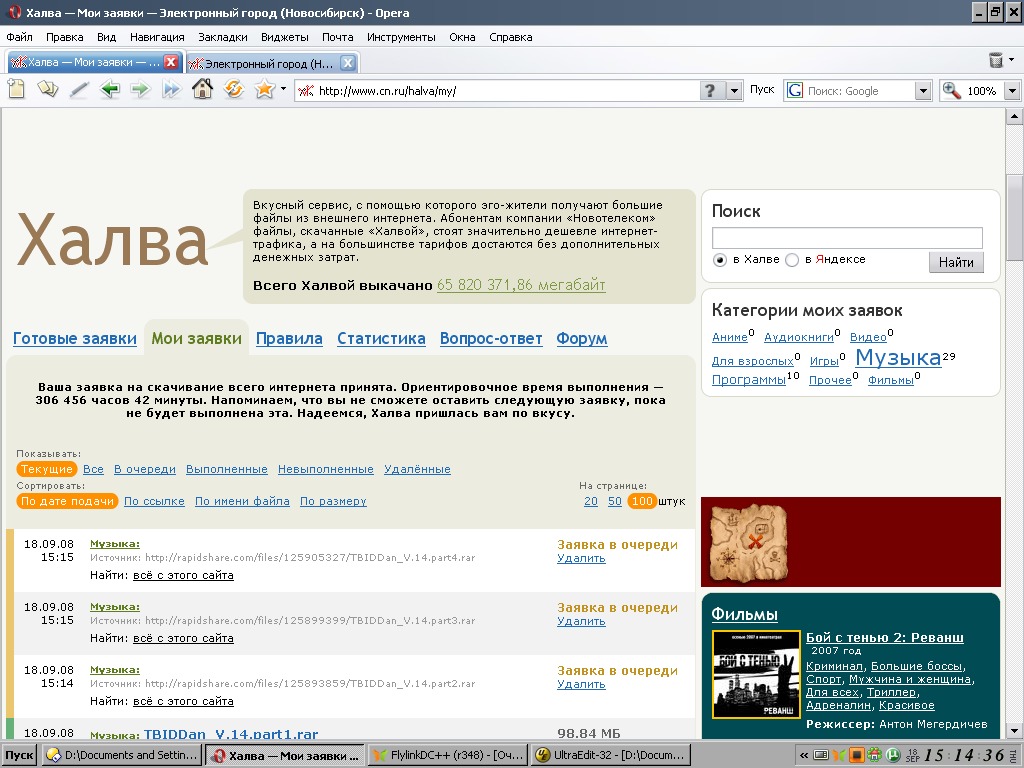
Task: Open the panels icon beside new page
Action: 47,89
